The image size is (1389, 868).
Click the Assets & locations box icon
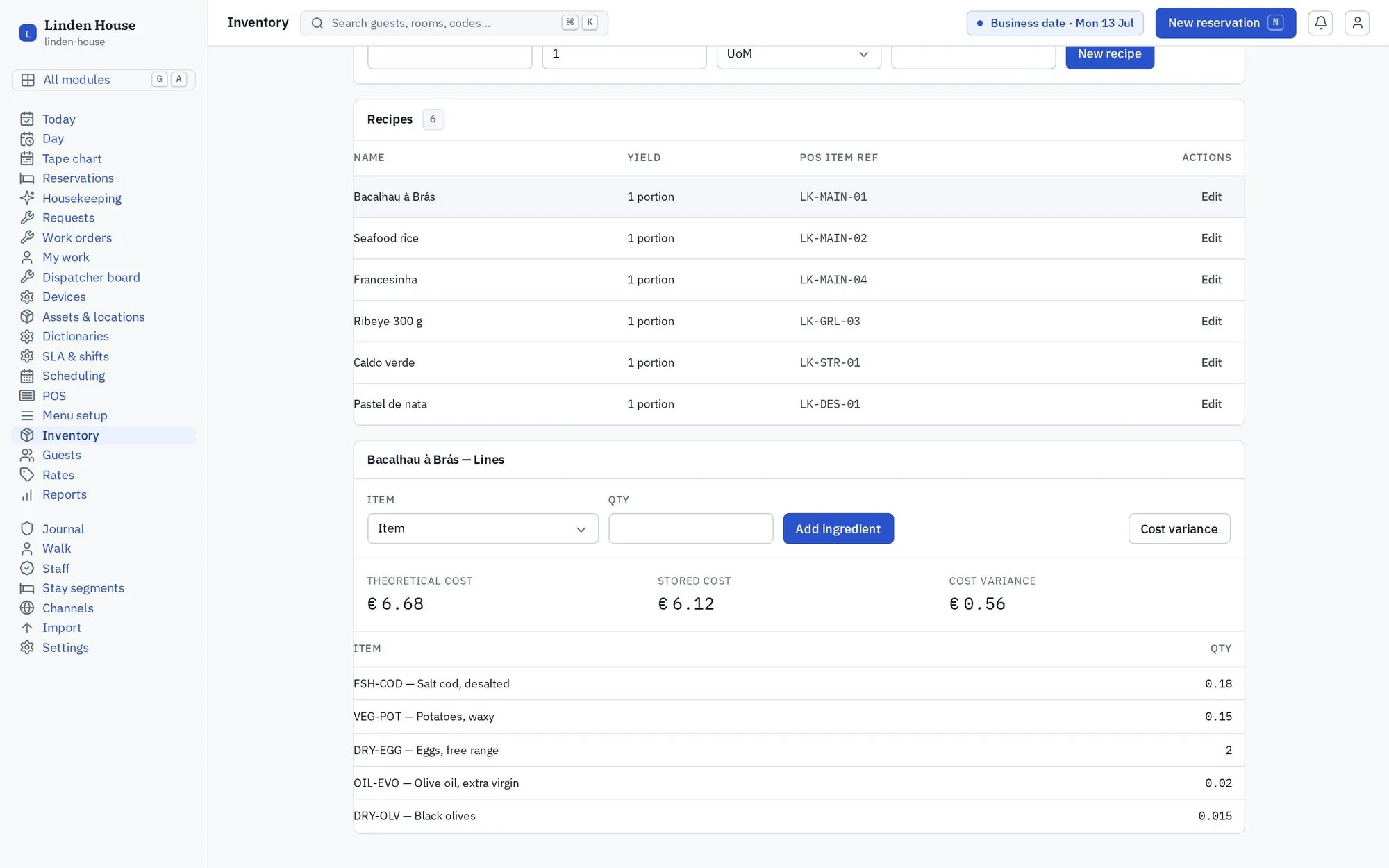click(27, 317)
